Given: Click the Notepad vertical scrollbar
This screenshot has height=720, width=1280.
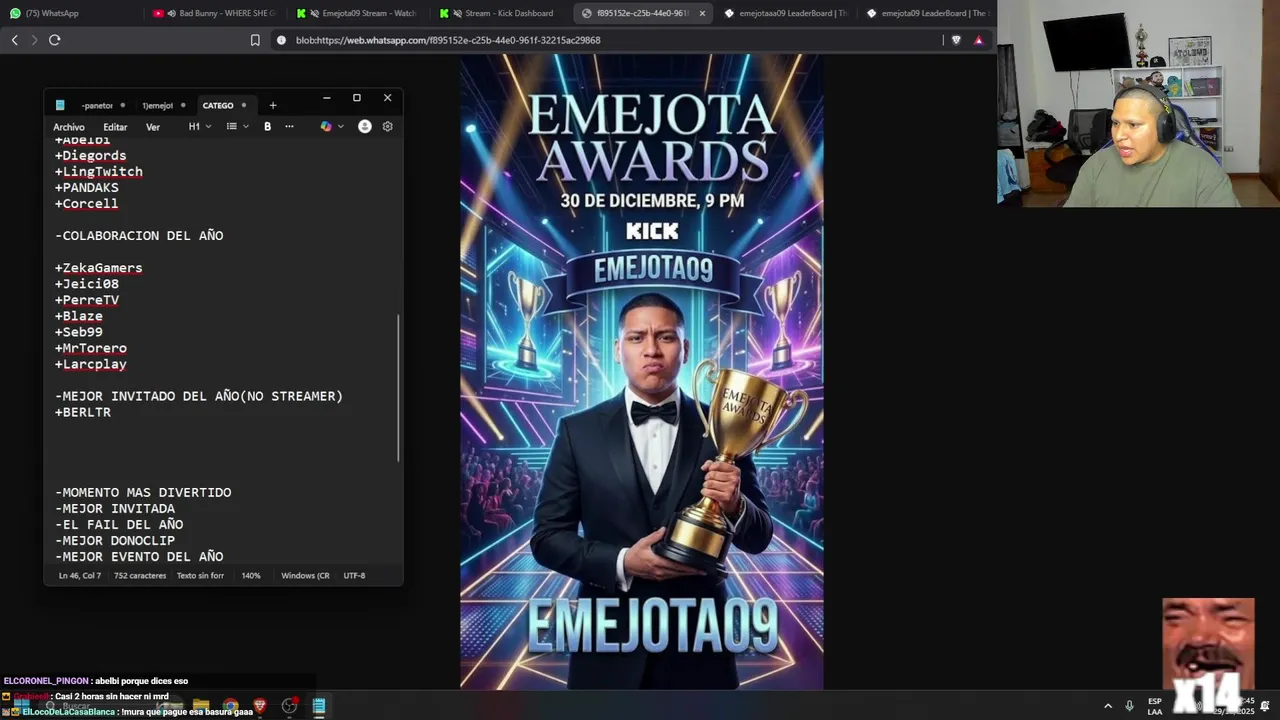Looking at the screenshot, I should (x=399, y=388).
